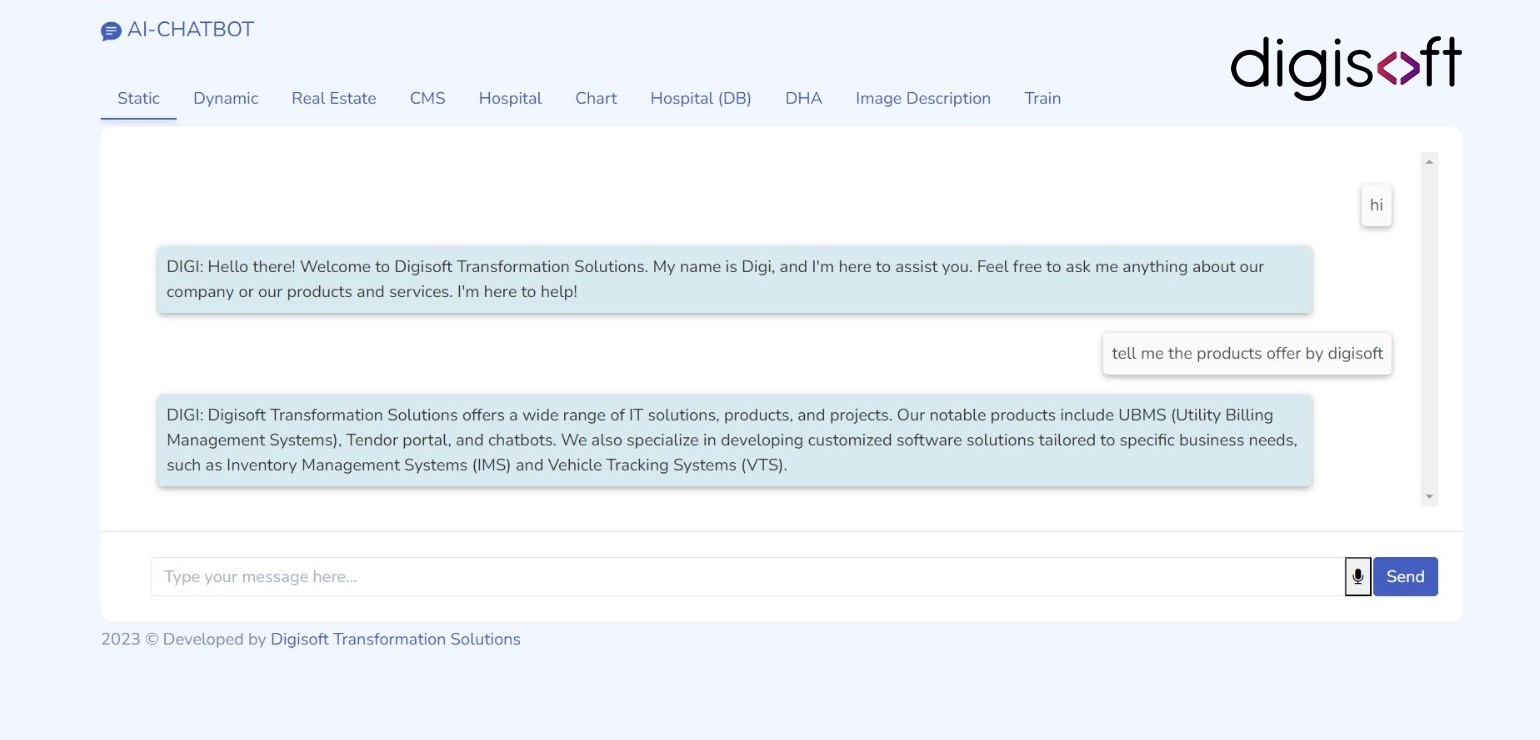The image size is (1540, 740).
Task: Click the chat scrollbar down arrow
Action: 1429,497
